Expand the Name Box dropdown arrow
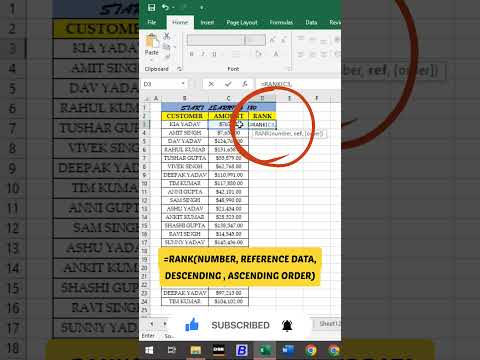 coord(183,84)
